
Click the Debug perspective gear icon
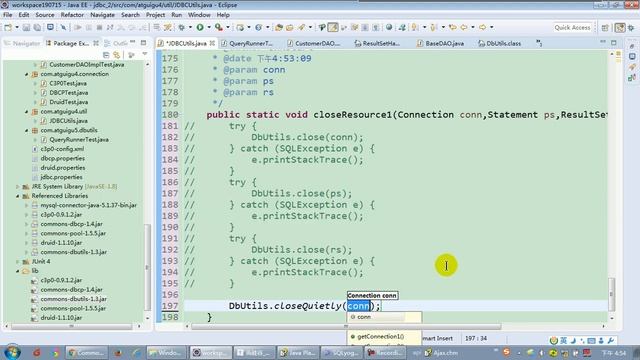(x=631, y=27)
